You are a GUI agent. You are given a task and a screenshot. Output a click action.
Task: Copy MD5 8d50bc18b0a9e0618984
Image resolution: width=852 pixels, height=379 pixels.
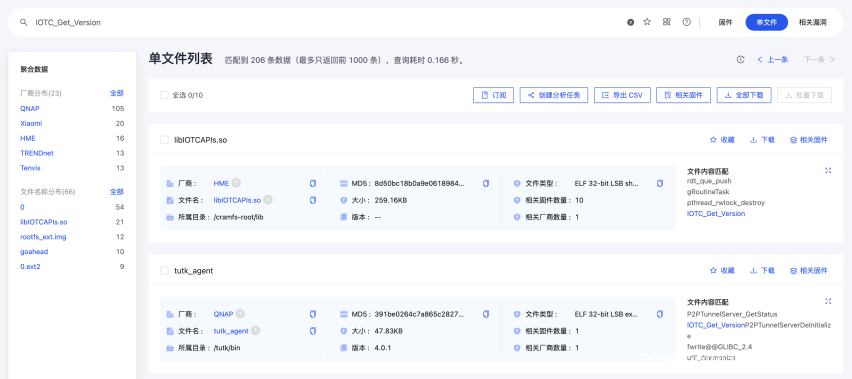(486, 184)
